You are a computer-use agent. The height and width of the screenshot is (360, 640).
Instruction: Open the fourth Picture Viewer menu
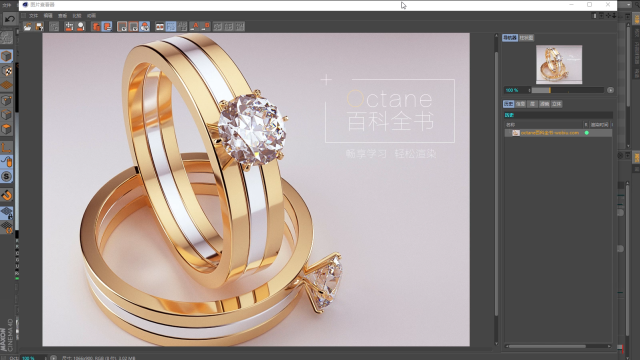coord(77,16)
